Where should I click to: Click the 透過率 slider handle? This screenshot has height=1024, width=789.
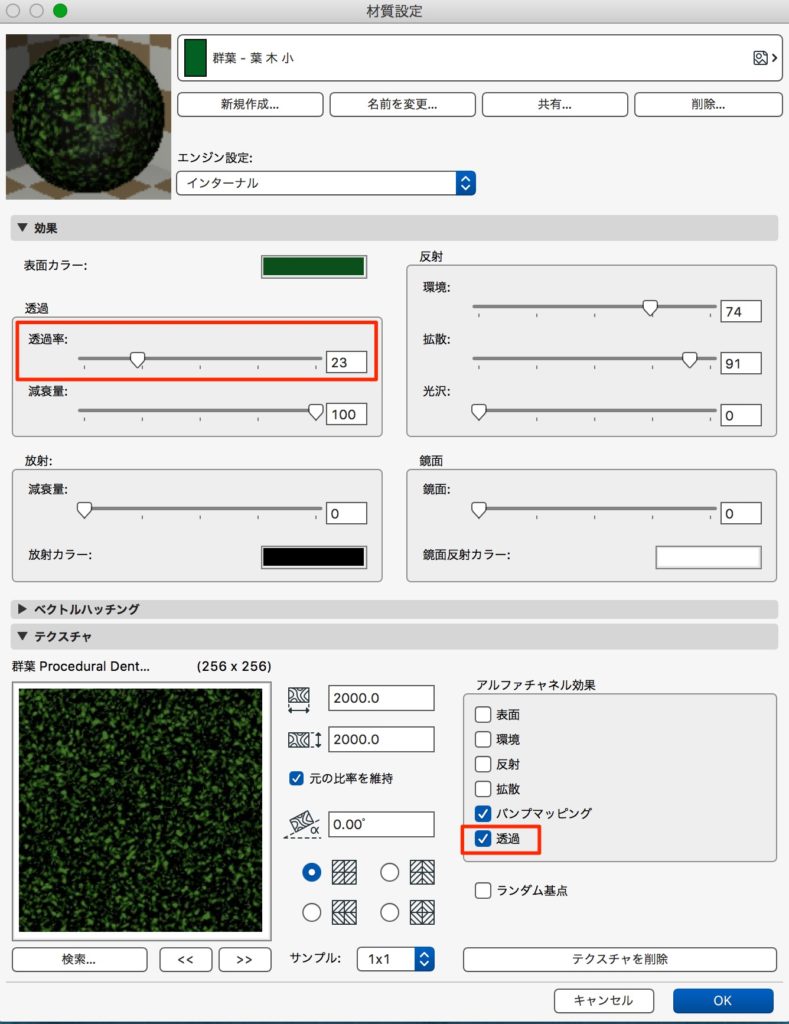[x=137, y=360]
